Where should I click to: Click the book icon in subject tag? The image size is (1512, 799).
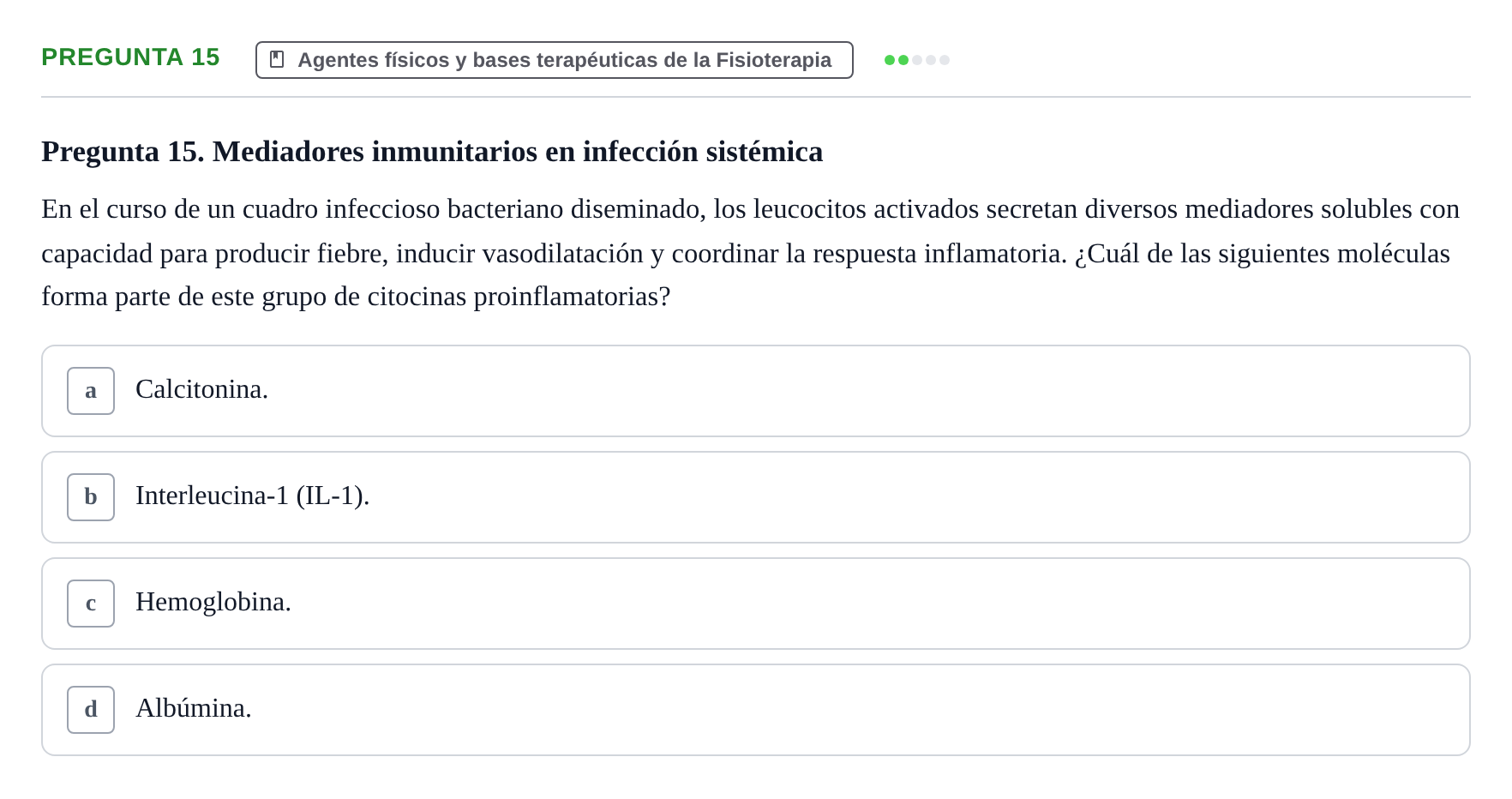pos(277,59)
